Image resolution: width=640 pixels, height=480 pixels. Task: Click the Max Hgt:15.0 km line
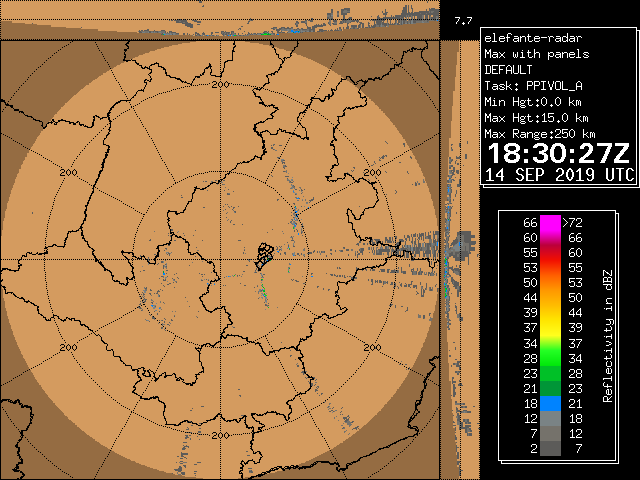point(535,118)
